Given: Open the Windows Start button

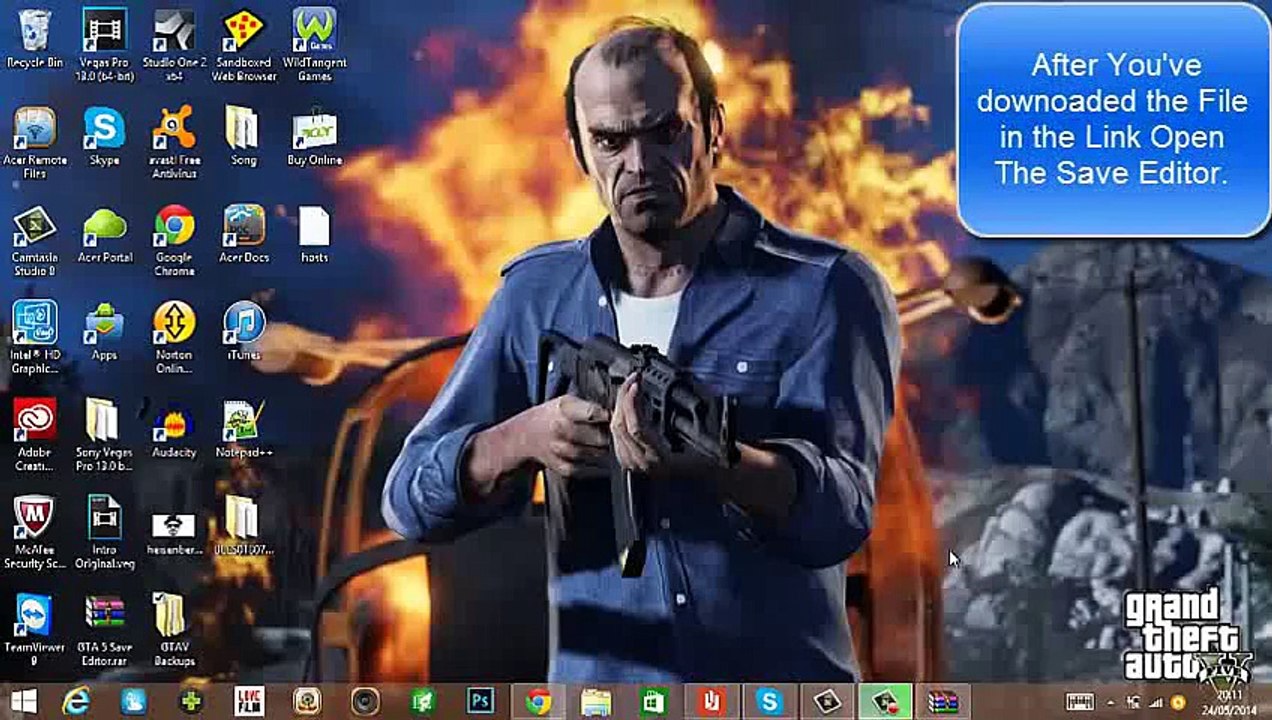Looking at the screenshot, I should click(x=24, y=702).
